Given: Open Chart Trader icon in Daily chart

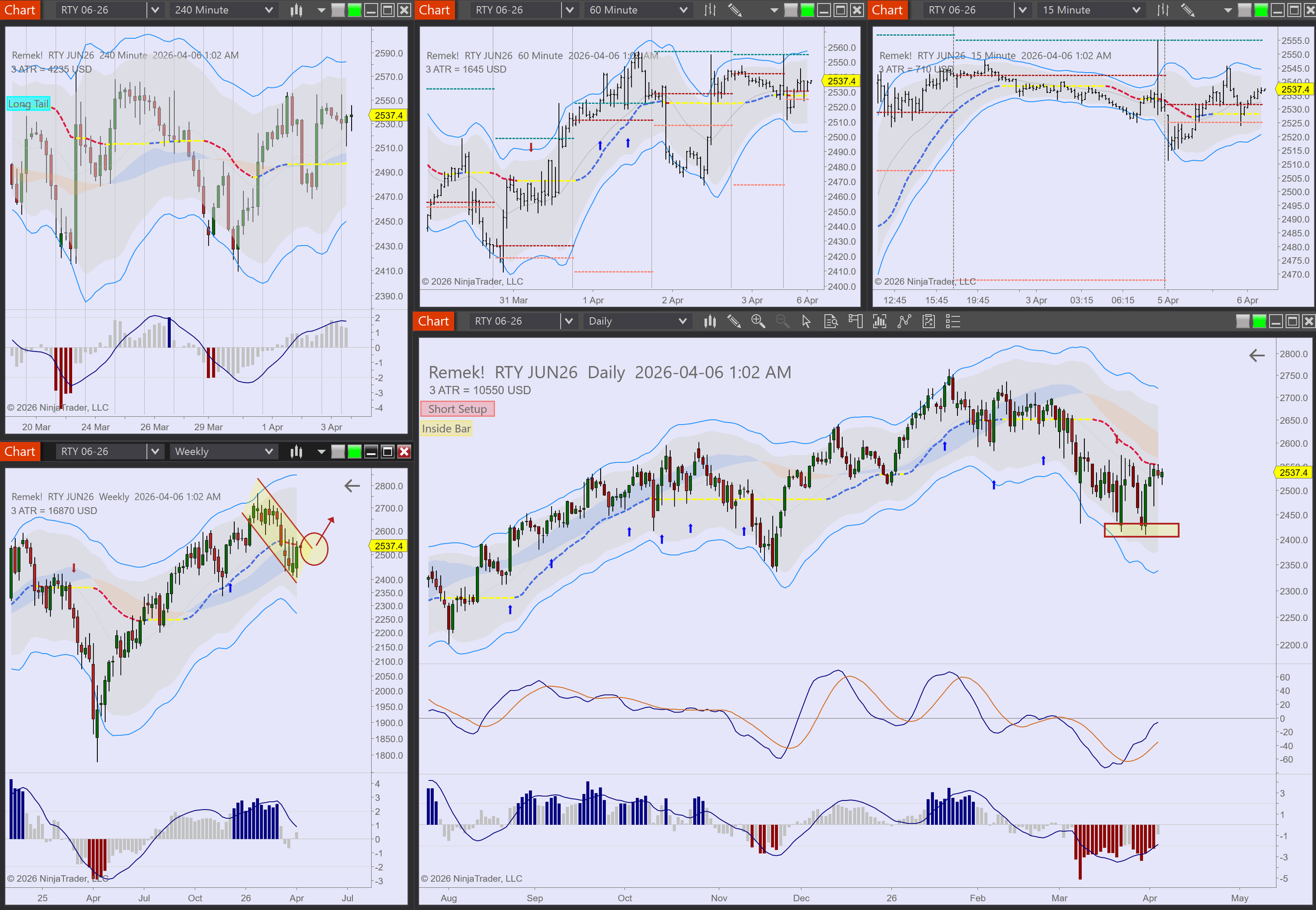Looking at the screenshot, I should click(855, 322).
